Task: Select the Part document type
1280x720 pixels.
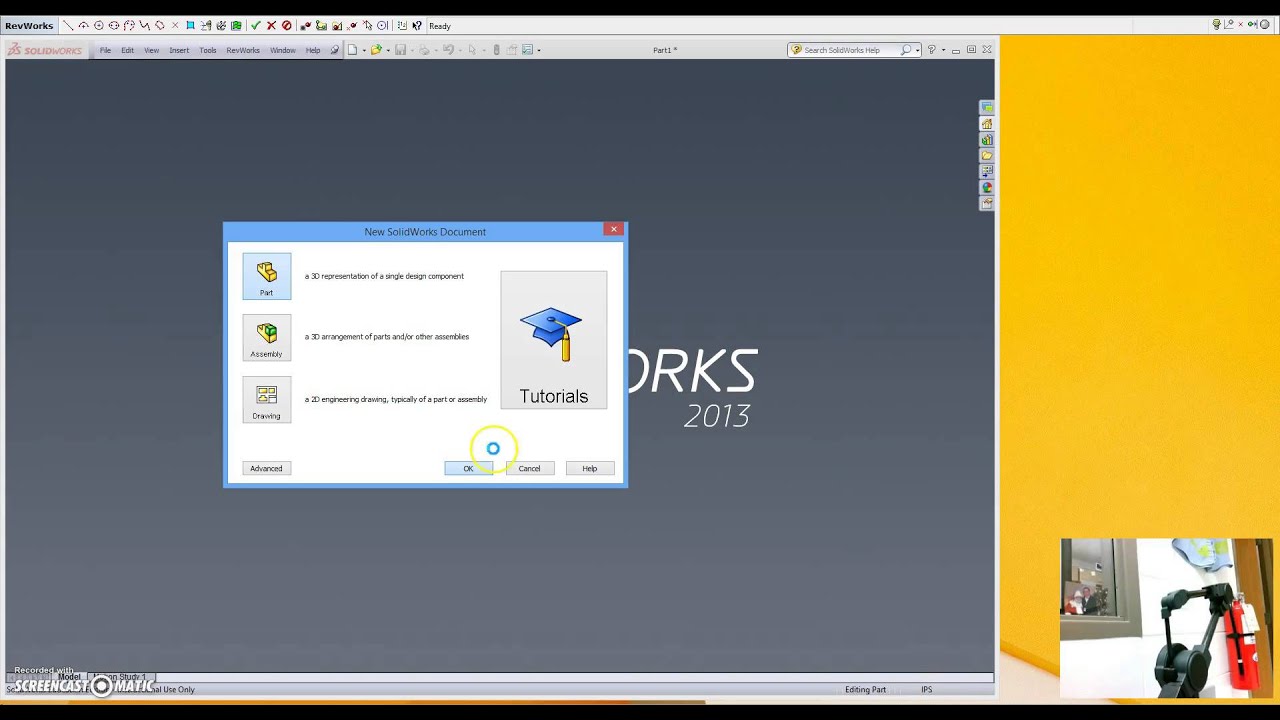Action: 266,276
